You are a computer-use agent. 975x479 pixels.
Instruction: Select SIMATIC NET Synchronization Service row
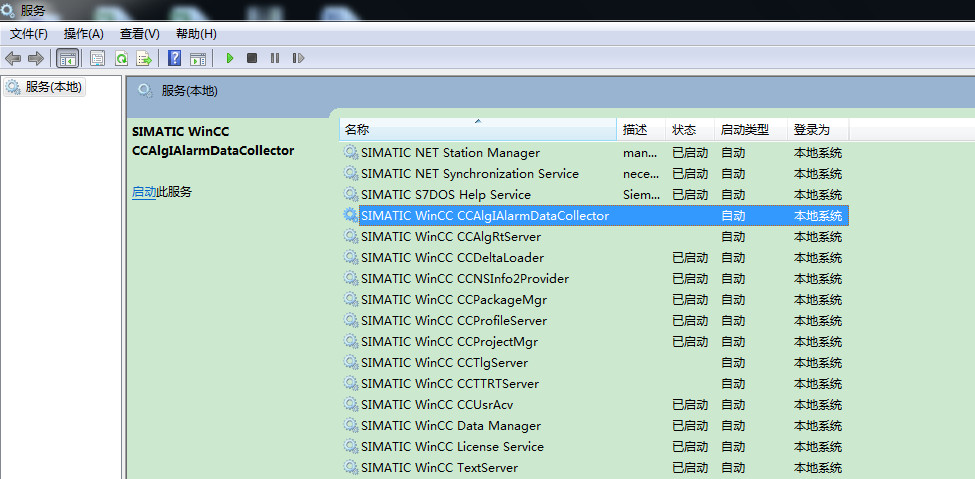pos(594,174)
